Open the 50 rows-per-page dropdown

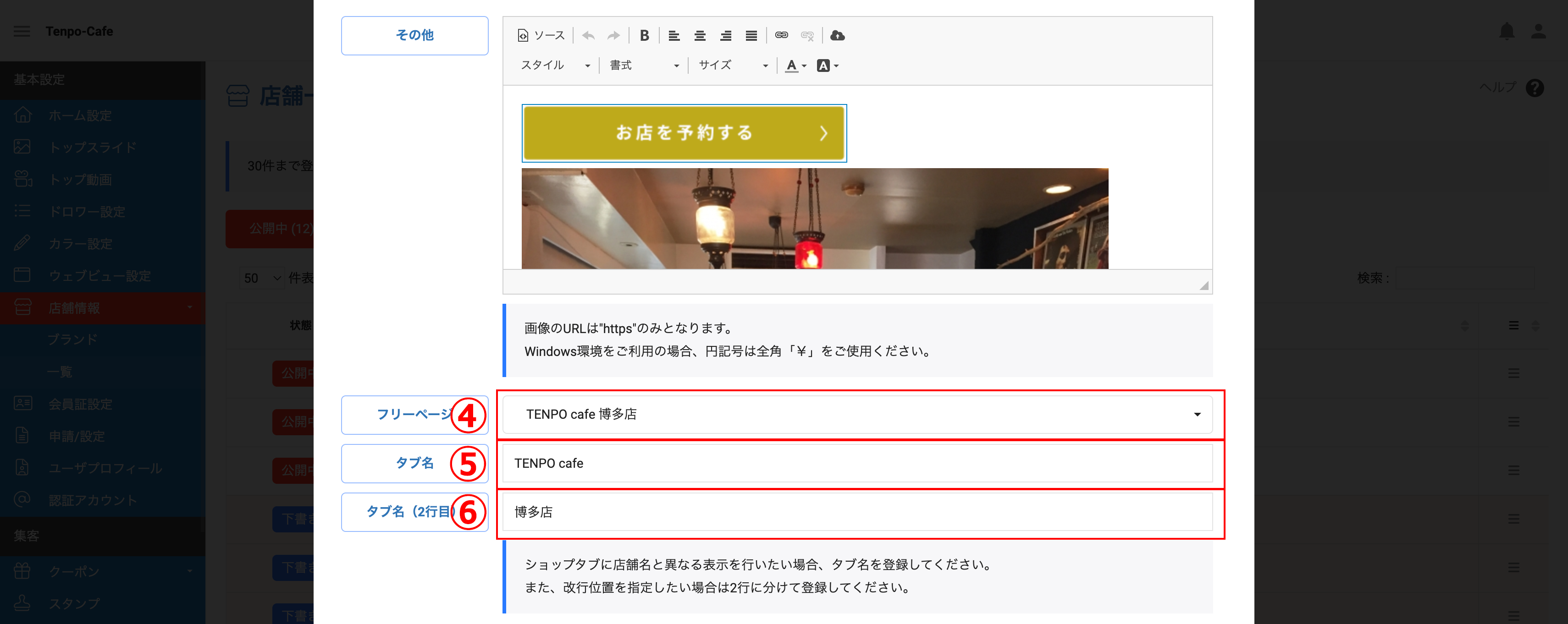[262, 278]
